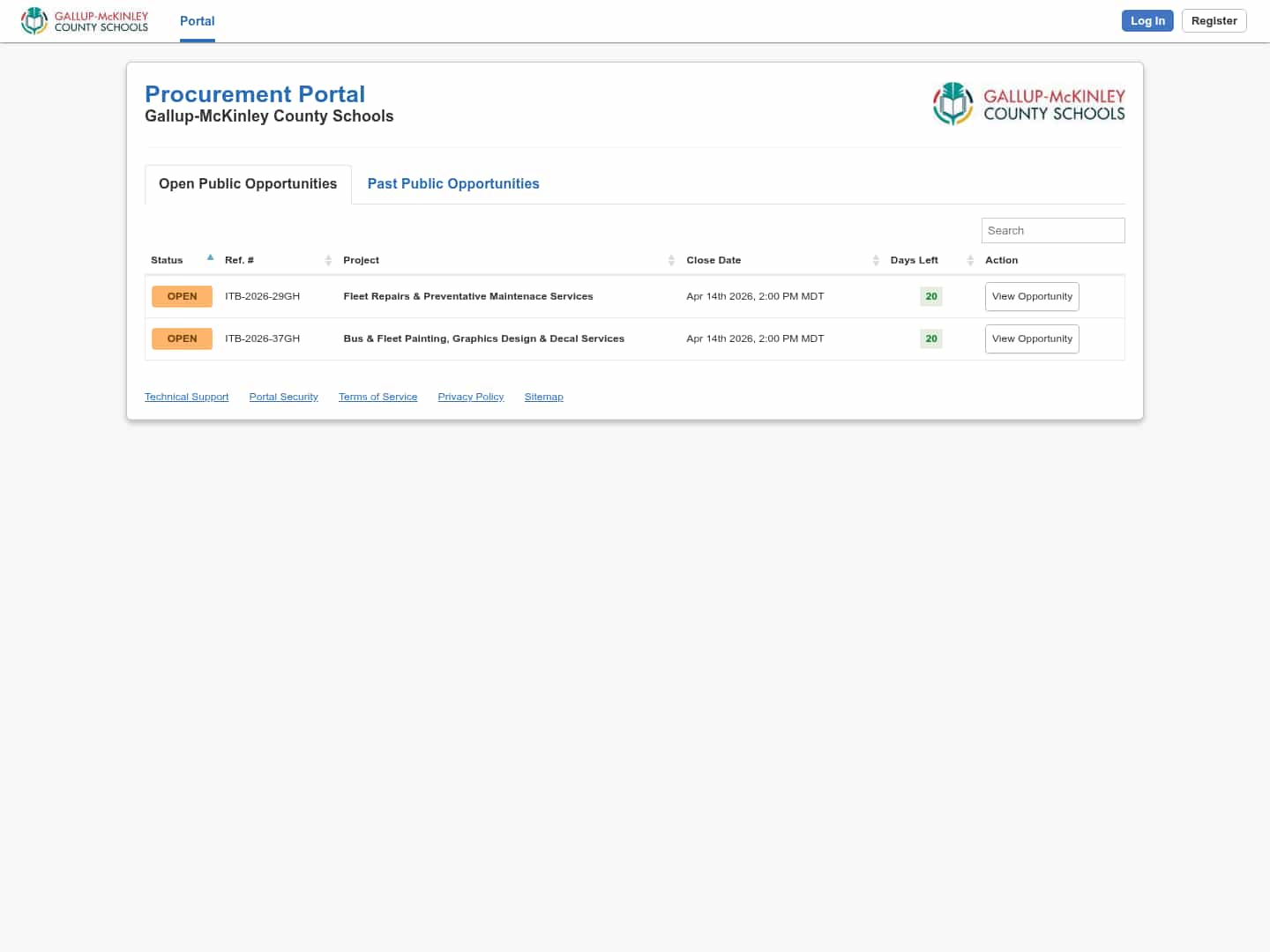Viewport: 1270px width, 952px height.
Task: View Opportunity for Bus & Fleet Painting
Action: 1031,338
